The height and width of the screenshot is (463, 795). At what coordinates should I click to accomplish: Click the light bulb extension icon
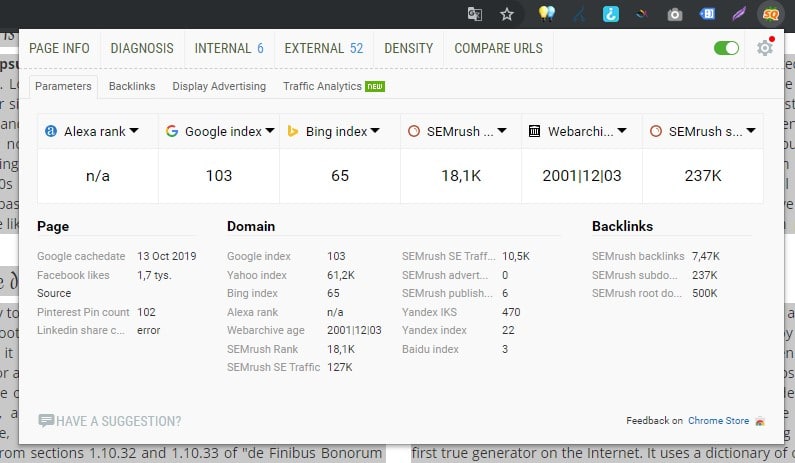[x=546, y=14]
